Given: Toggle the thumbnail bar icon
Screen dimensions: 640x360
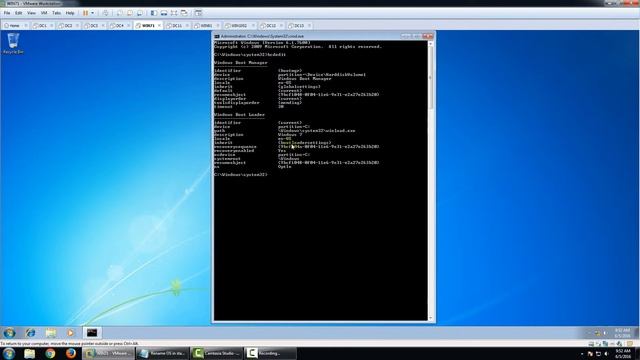Looking at the screenshot, I should click(x=164, y=13).
